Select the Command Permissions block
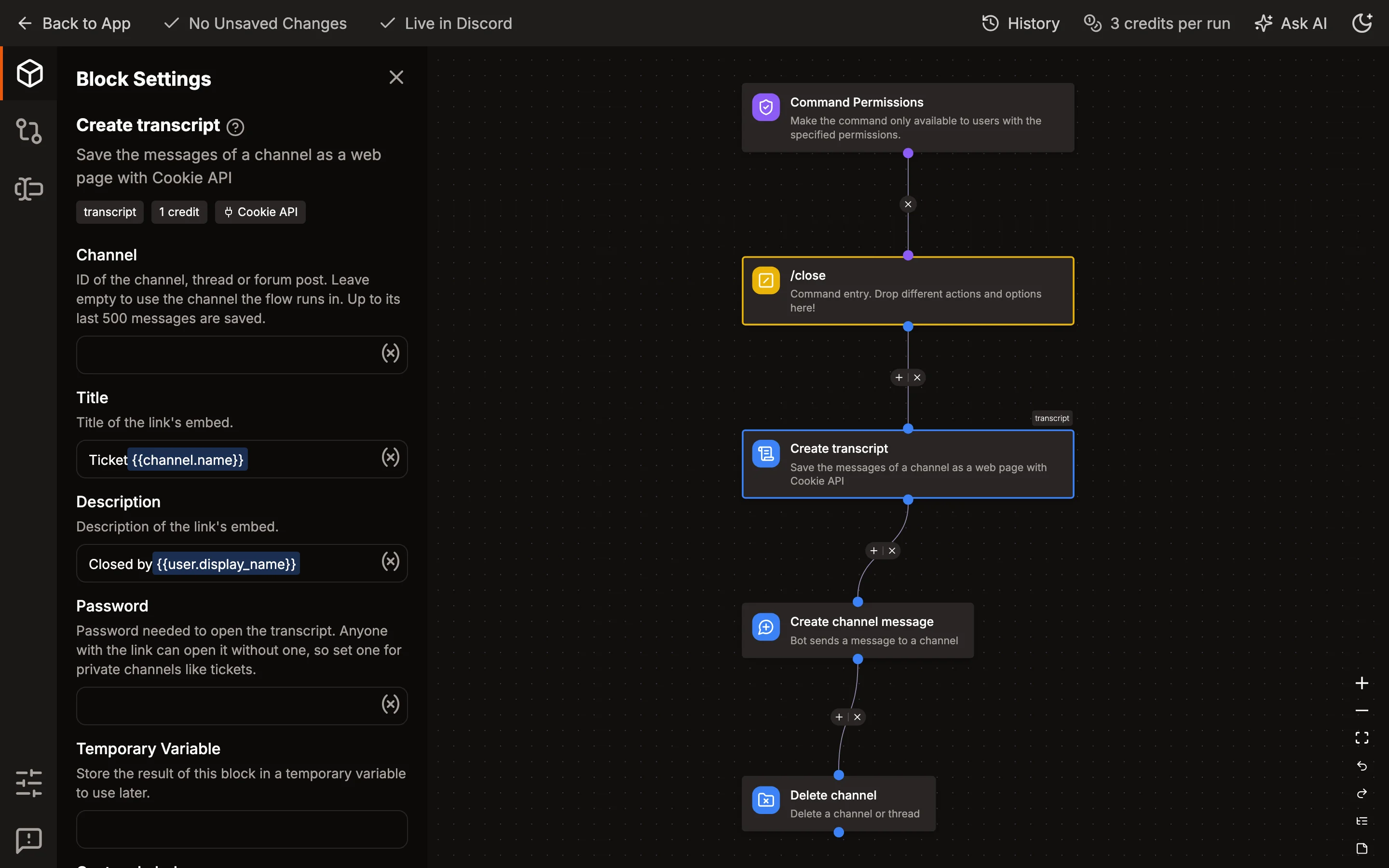 click(908, 118)
